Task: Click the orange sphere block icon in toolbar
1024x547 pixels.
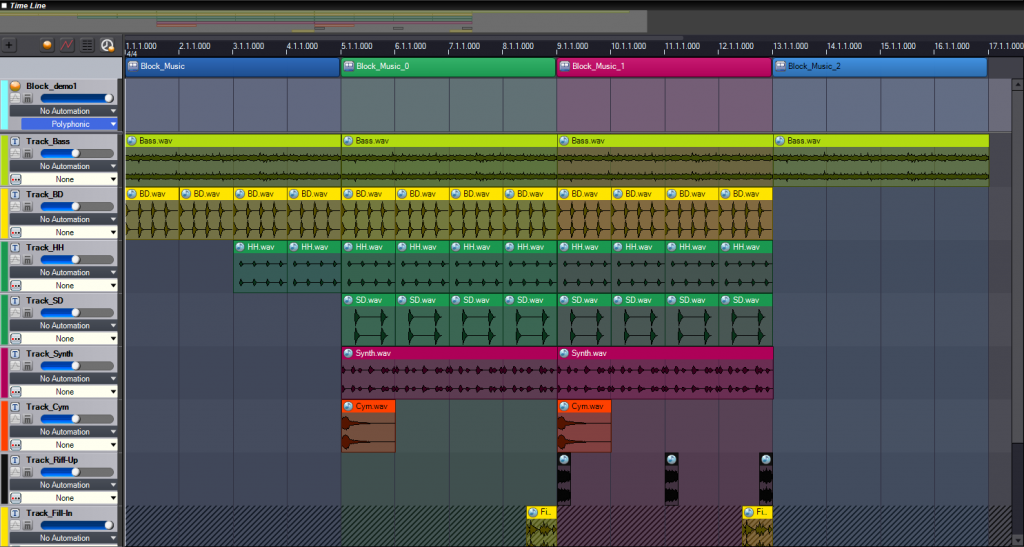Action: click(x=47, y=45)
